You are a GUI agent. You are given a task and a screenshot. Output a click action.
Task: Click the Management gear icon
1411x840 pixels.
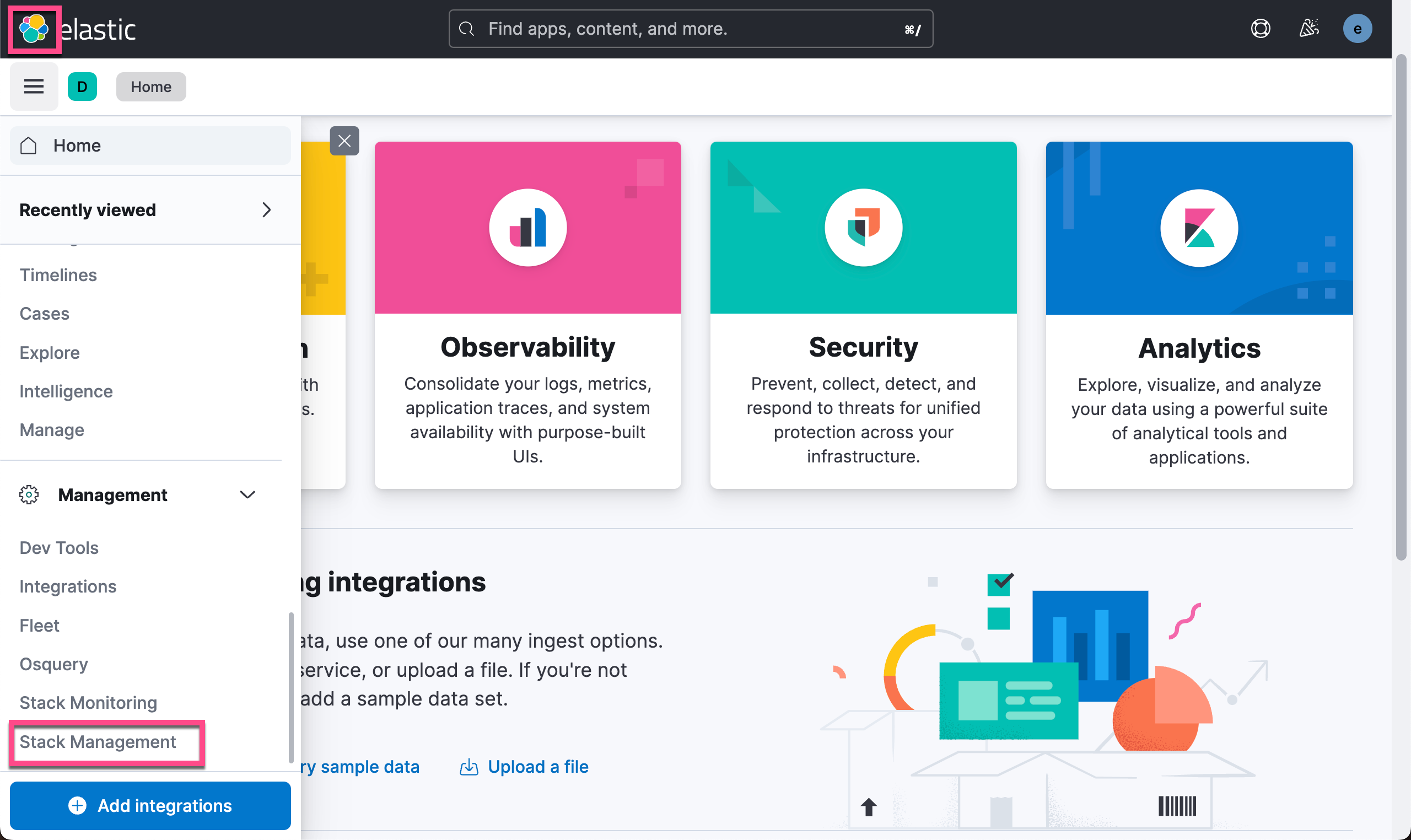pos(29,495)
